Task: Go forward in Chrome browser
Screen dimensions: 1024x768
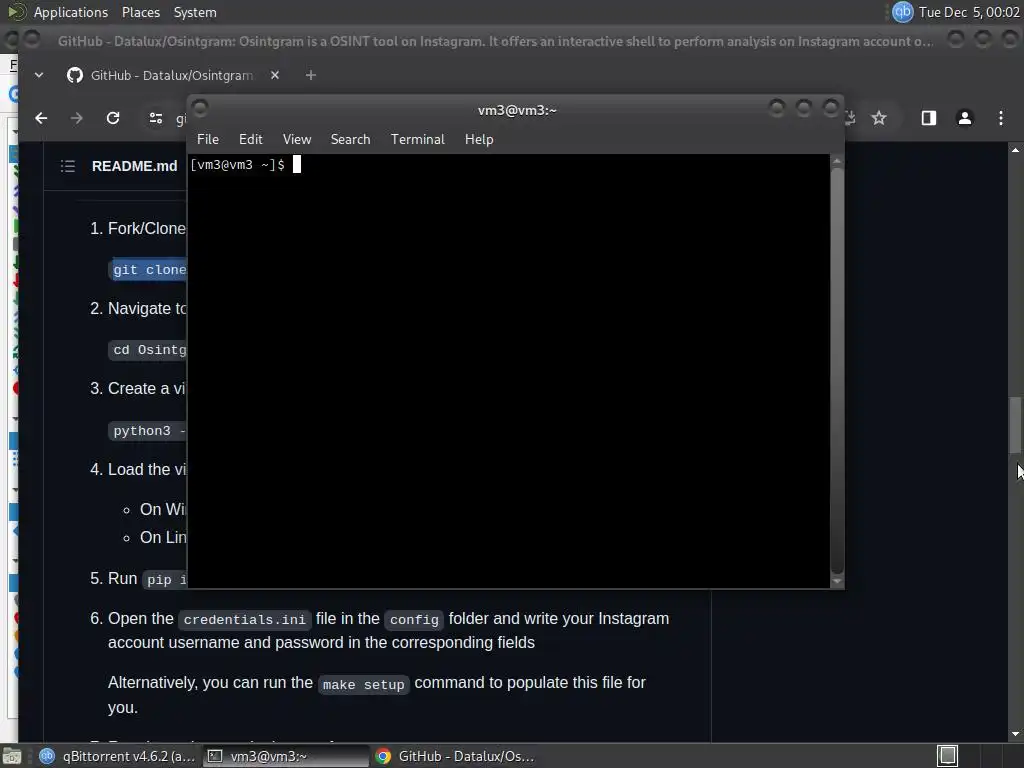Action: coord(76,118)
